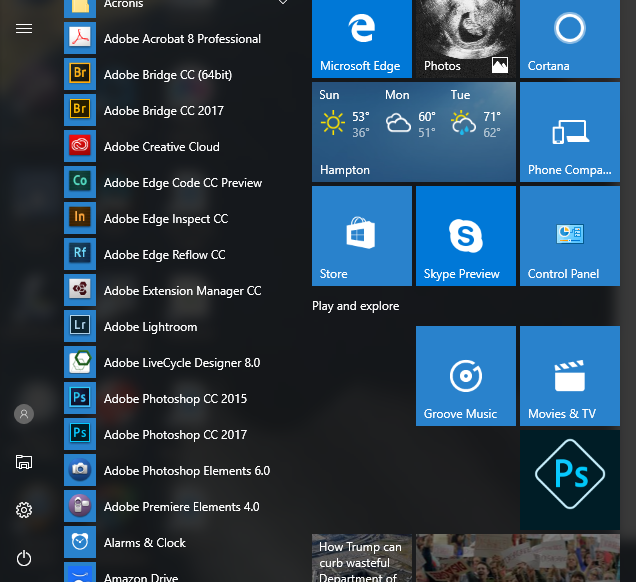Open Alarms & Clock icon

pyautogui.click(x=80, y=542)
